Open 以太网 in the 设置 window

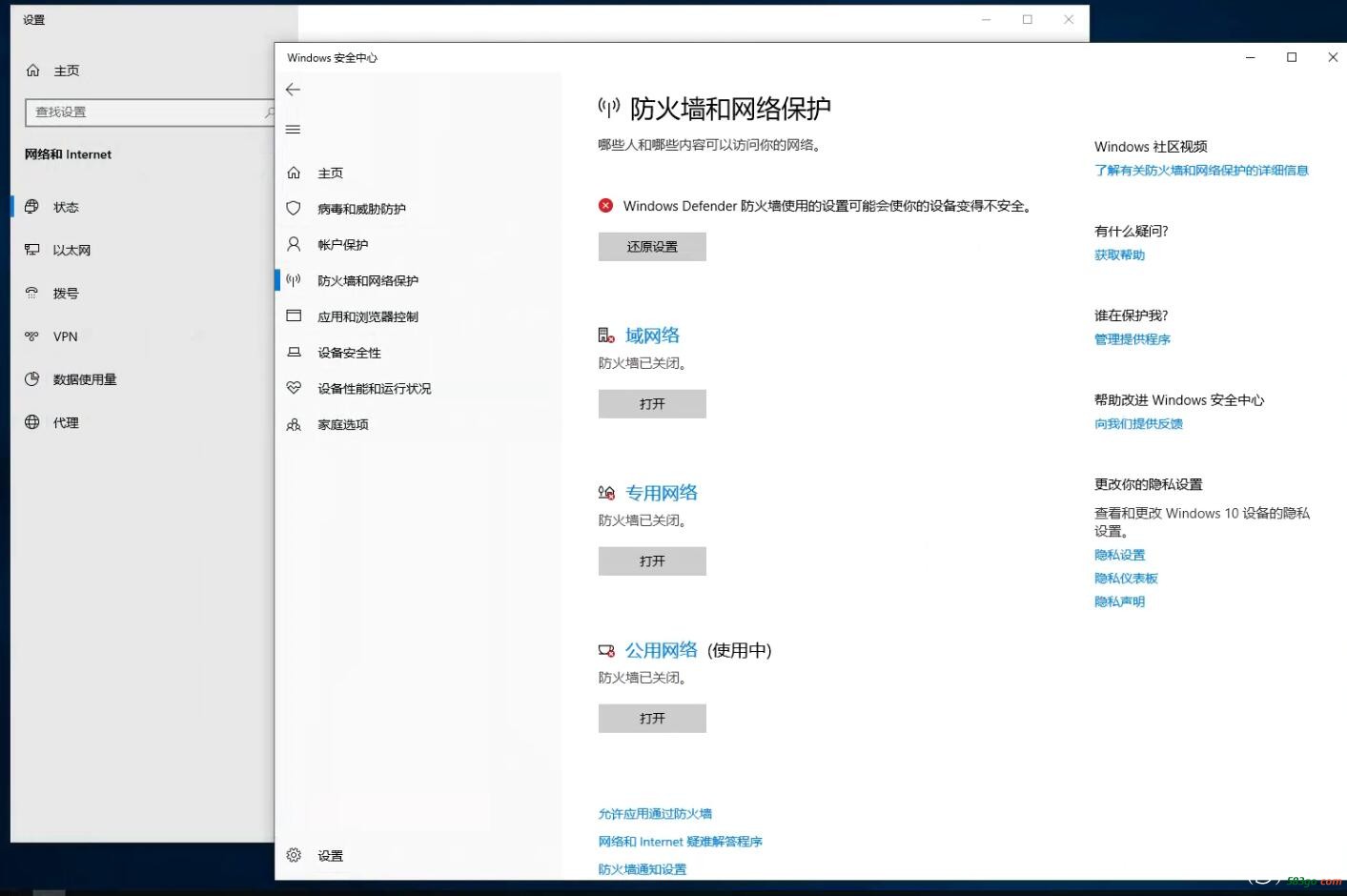[x=71, y=250]
